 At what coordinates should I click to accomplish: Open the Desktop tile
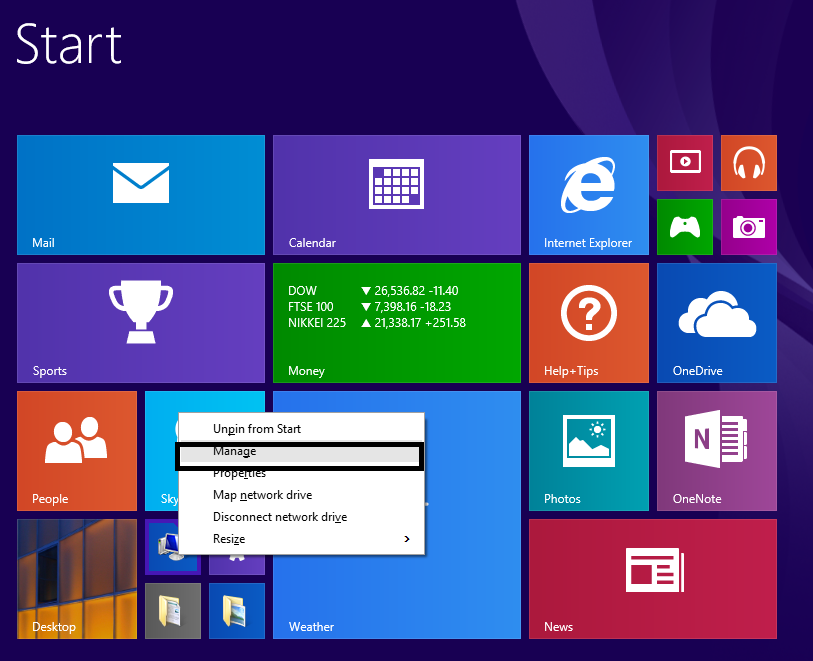point(77,579)
